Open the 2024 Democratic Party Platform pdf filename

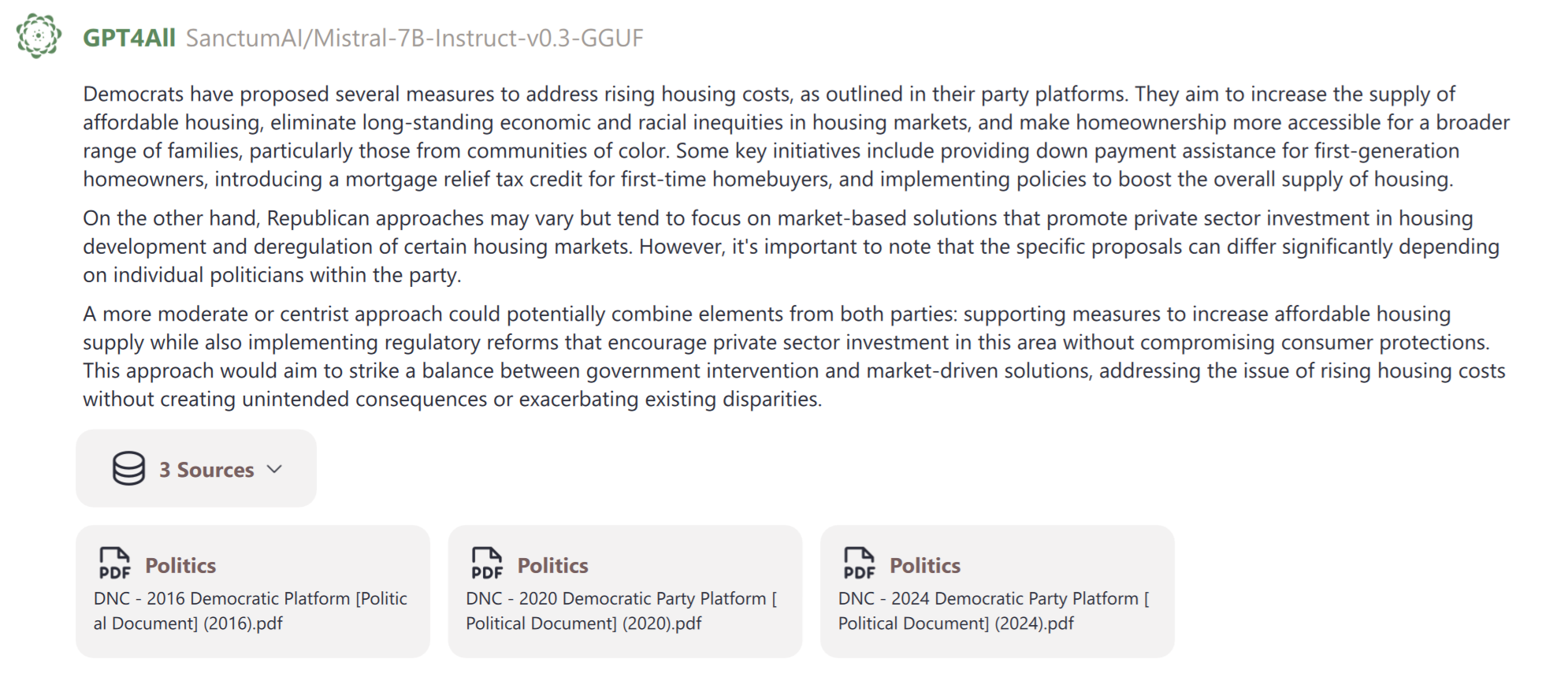(x=993, y=611)
